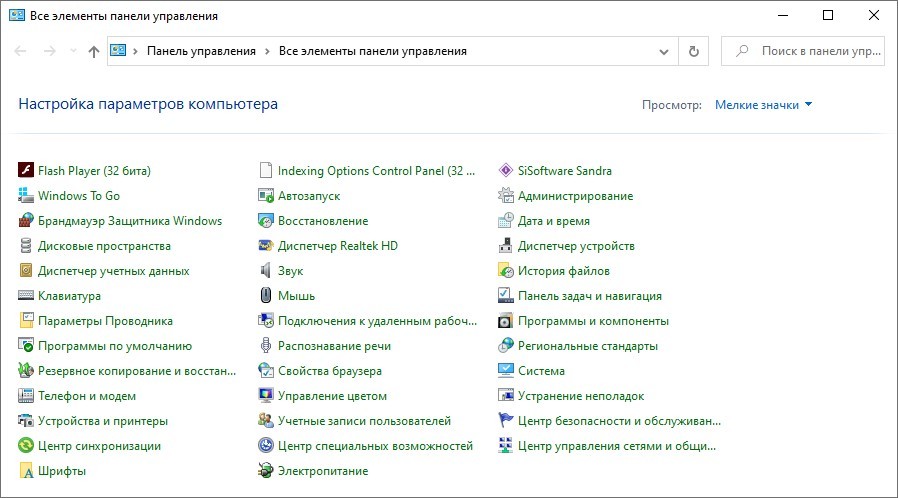The height and width of the screenshot is (498, 898).
Task: Open Система
Action: (541, 371)
